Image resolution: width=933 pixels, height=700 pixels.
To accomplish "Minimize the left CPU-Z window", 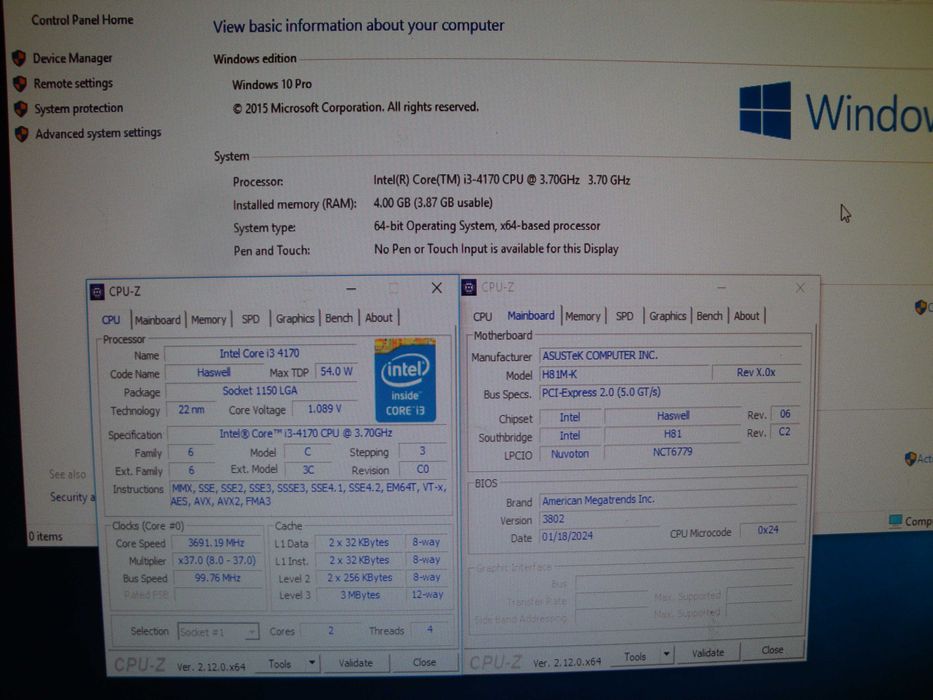I will point(351,289).
